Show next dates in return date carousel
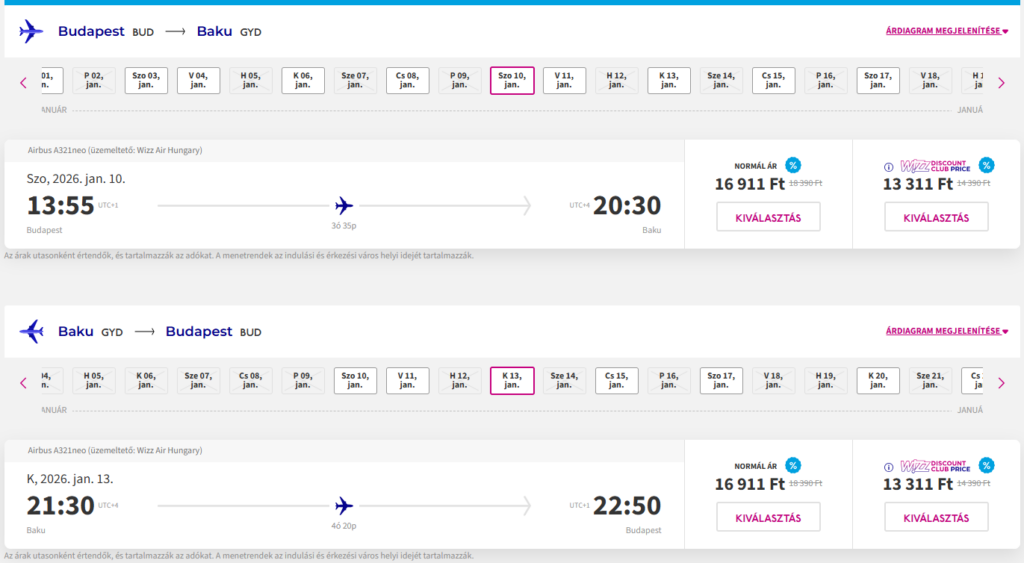Image resolution: width=1024 pixels, height=563 pixels. coord(1002,381)
